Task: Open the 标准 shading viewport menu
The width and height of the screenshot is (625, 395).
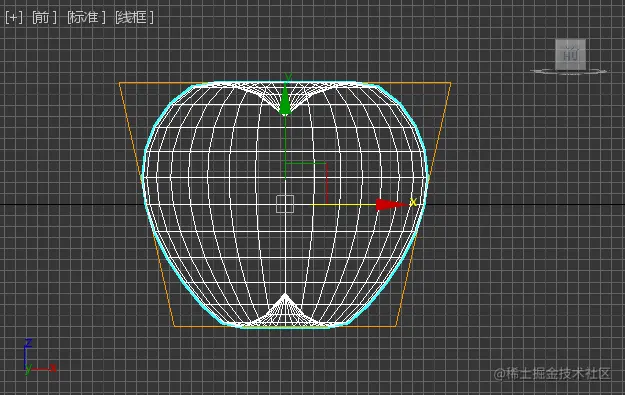Action: pyautogui.click(x=86, y=18)
